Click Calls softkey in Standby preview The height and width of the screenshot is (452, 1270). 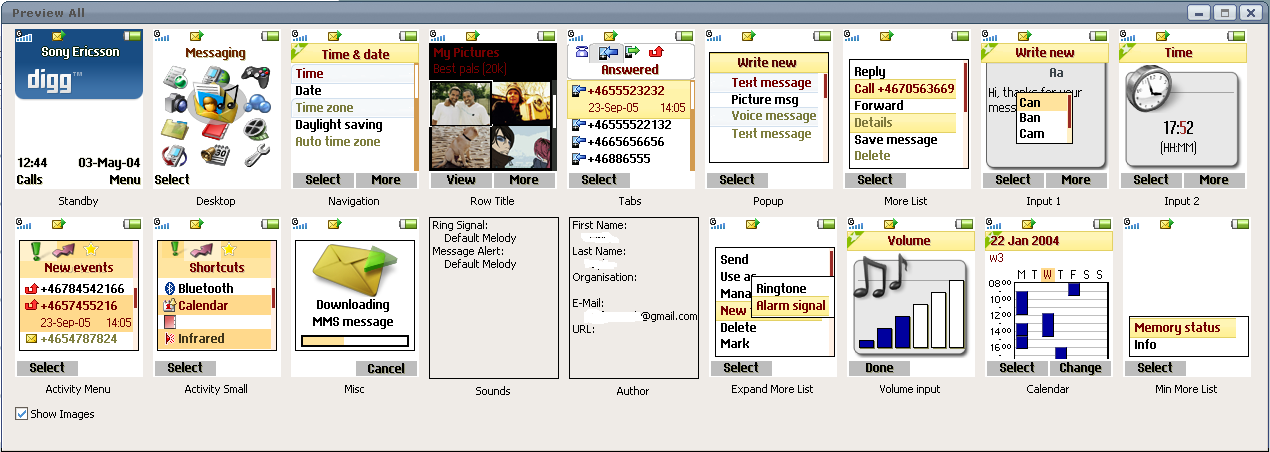30,180
